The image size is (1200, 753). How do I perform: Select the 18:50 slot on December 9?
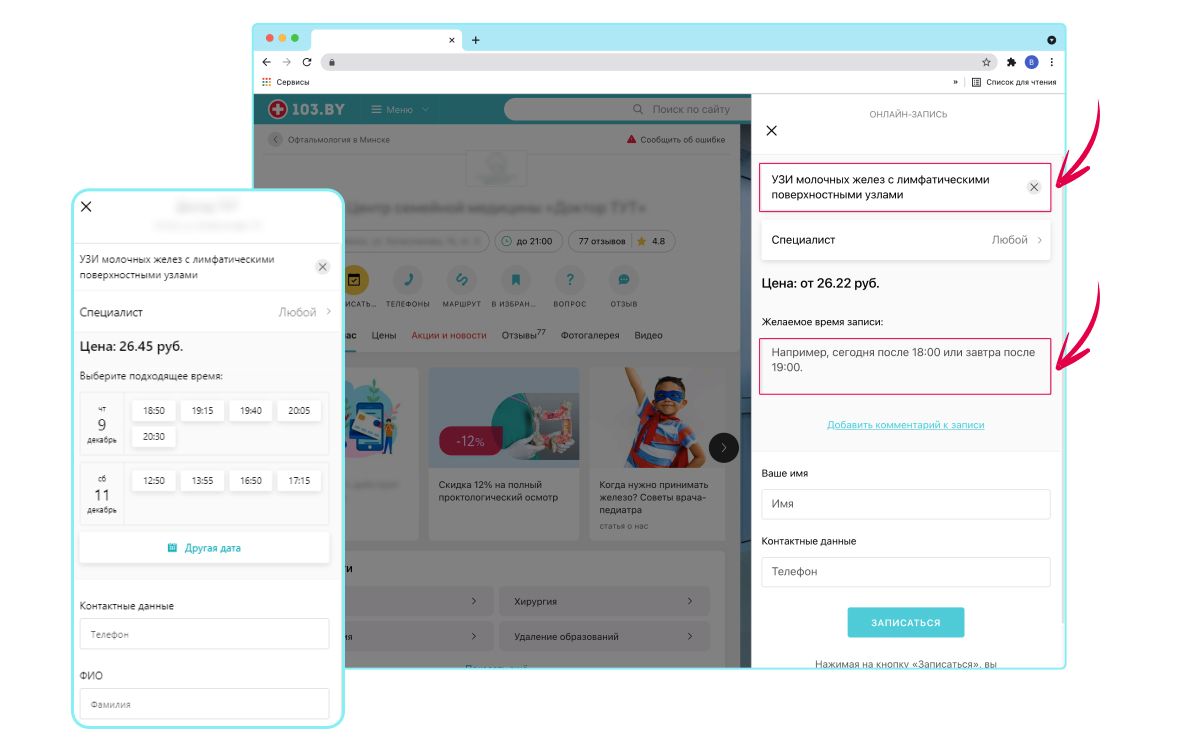[154, 411]
